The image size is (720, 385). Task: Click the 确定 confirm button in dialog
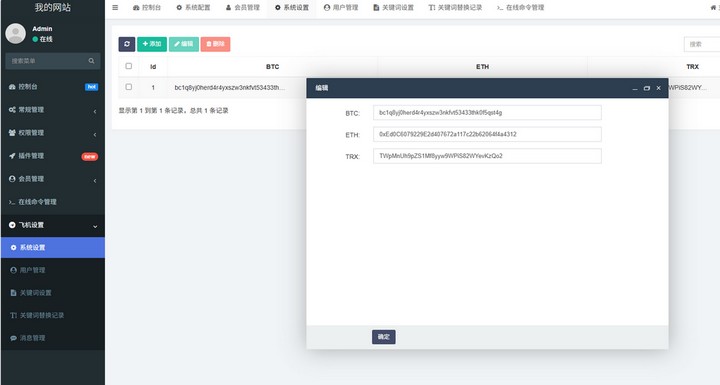point(384,337)
